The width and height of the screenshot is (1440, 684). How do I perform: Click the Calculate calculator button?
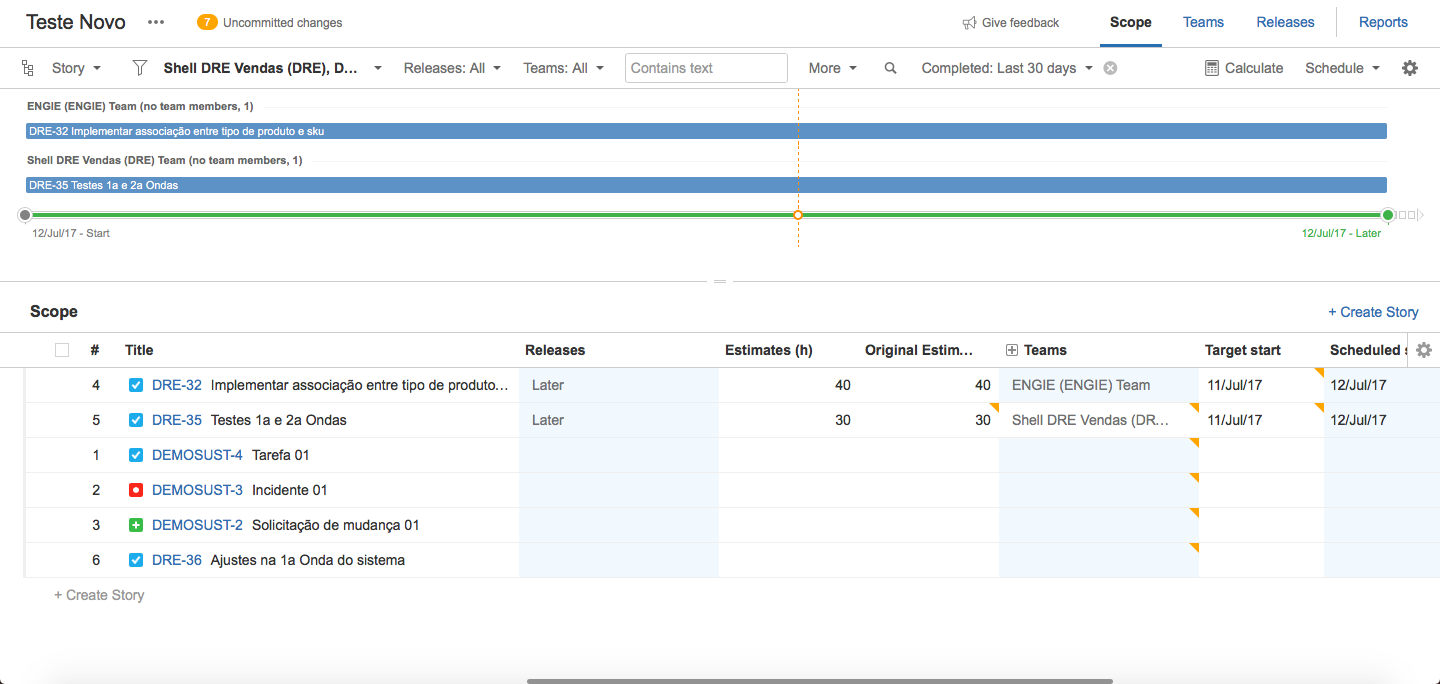coord(1244,68)
